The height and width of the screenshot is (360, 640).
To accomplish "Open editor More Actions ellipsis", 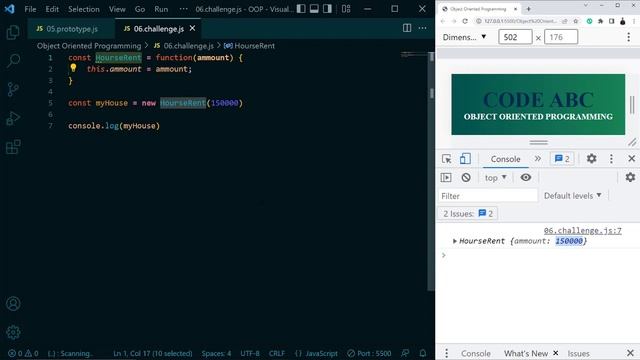I will 422,28.
